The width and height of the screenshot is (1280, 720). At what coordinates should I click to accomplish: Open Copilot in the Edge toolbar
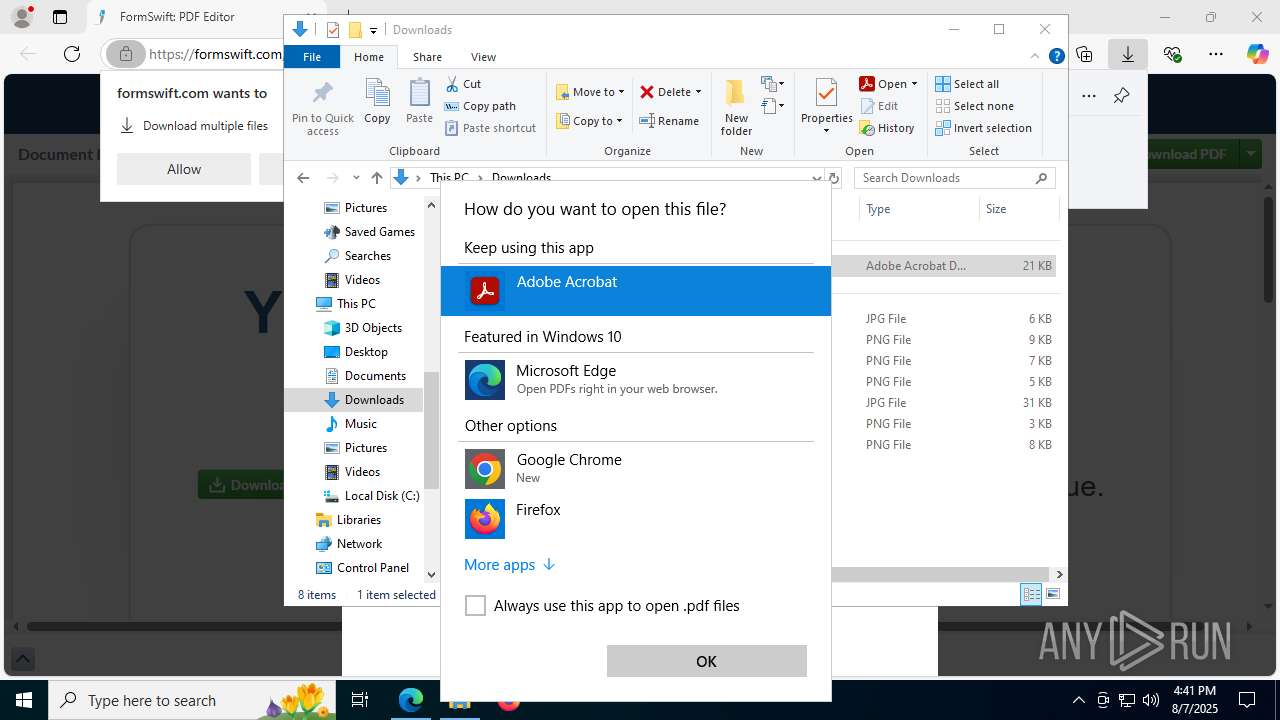point(1257,54)
